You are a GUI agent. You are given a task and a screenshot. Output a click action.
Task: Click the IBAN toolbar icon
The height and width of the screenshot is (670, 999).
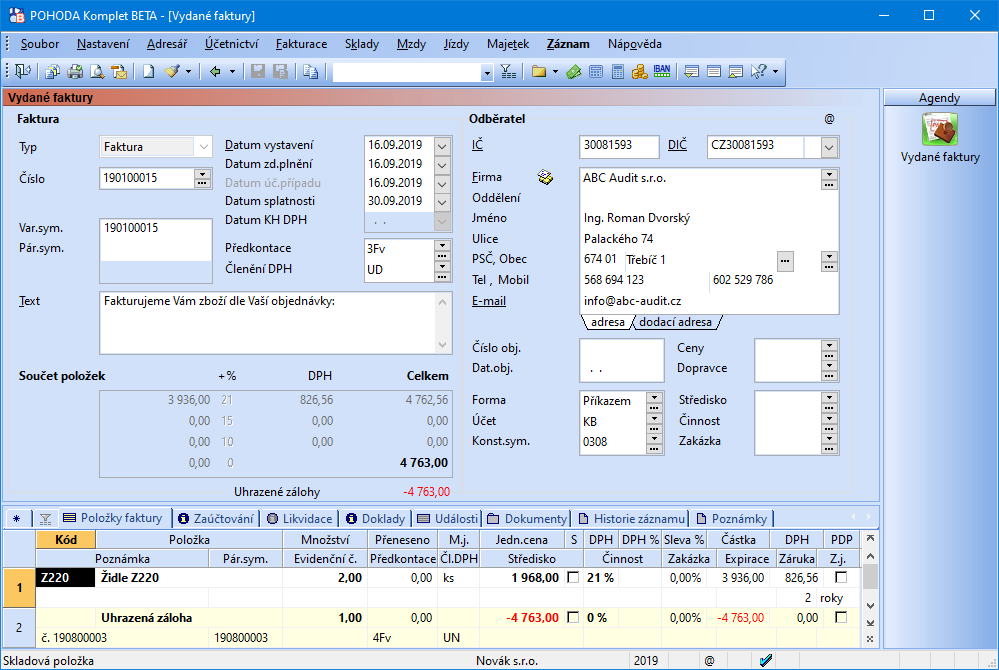(x=662, y=71)
